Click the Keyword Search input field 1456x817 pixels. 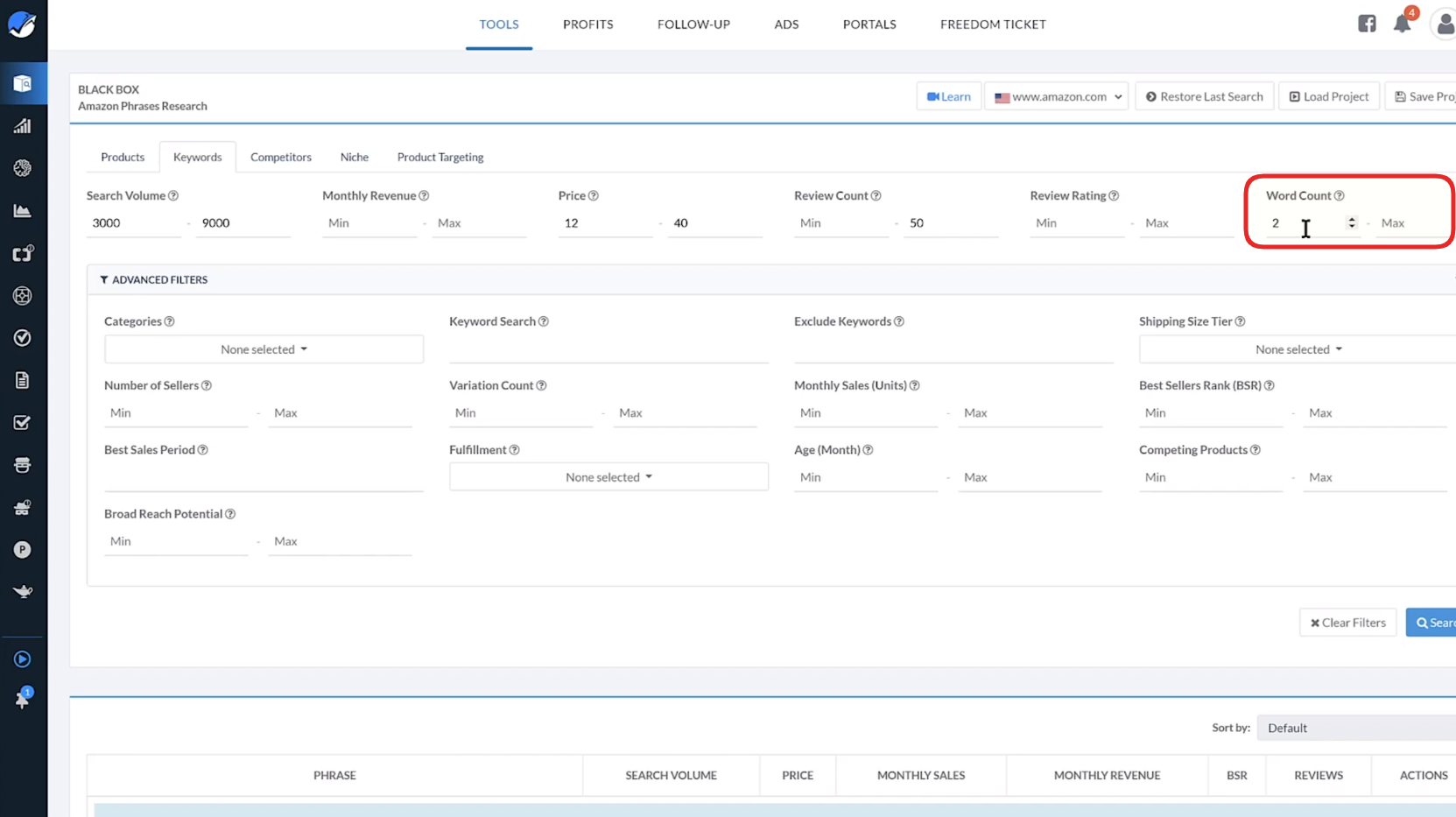coord(608,349)
